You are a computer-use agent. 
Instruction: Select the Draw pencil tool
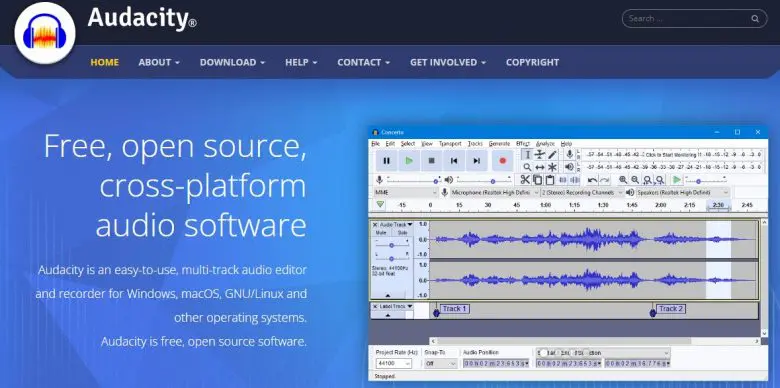click(x=552, y=155)
